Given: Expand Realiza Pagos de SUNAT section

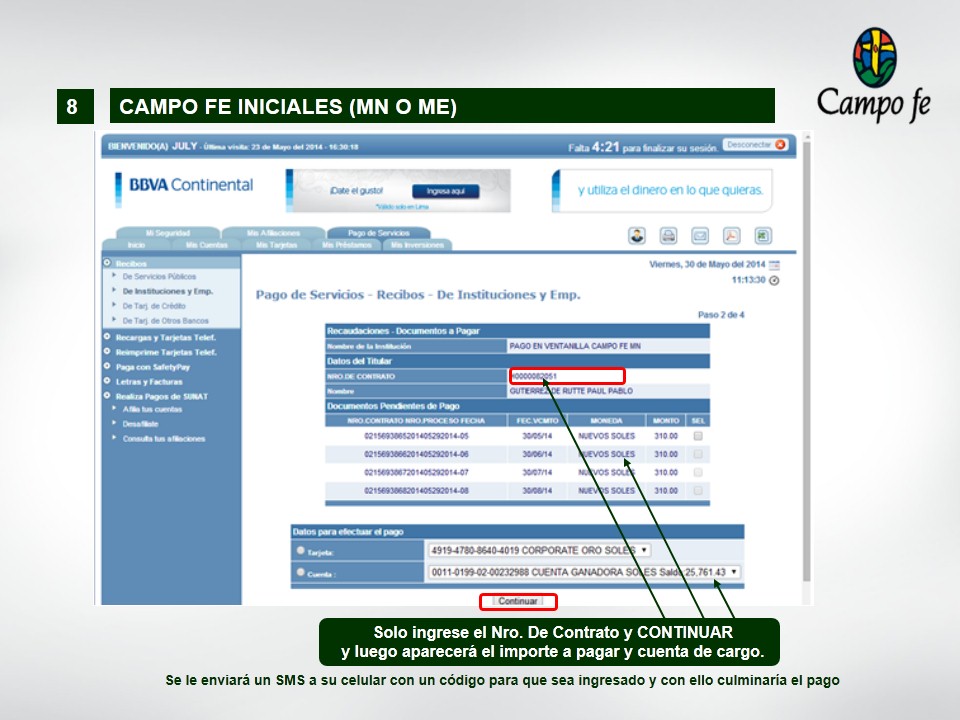Looking at the screenshot, I should tap(107, 396).
